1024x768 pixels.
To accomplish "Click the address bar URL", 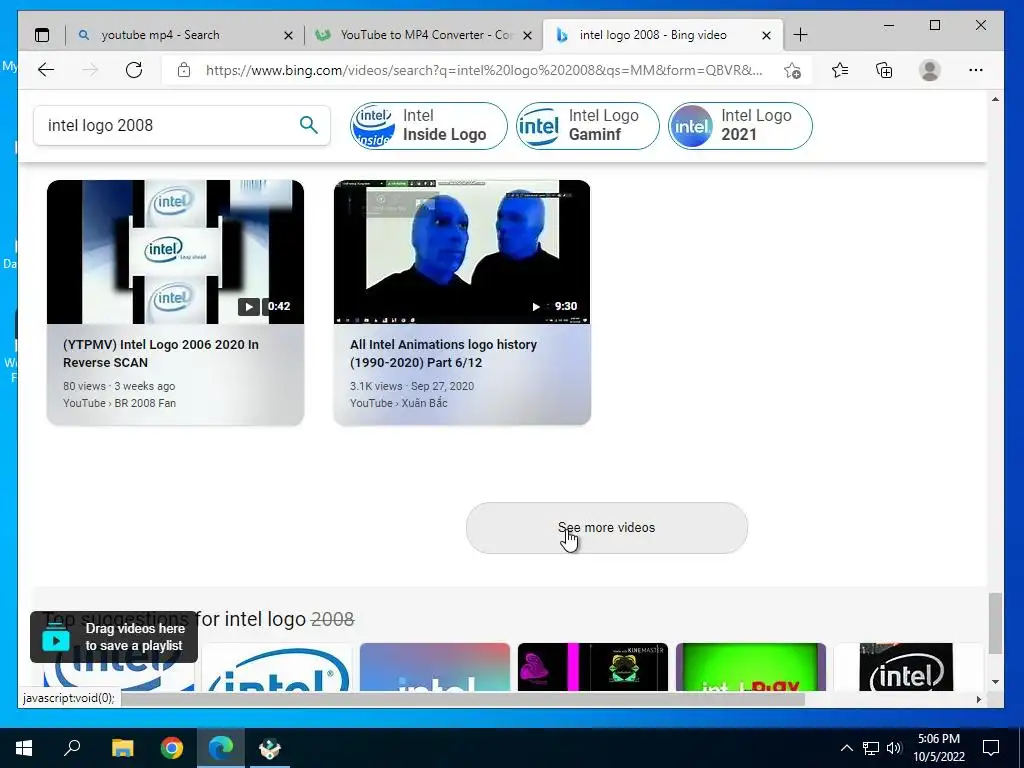I will point(483,70).
